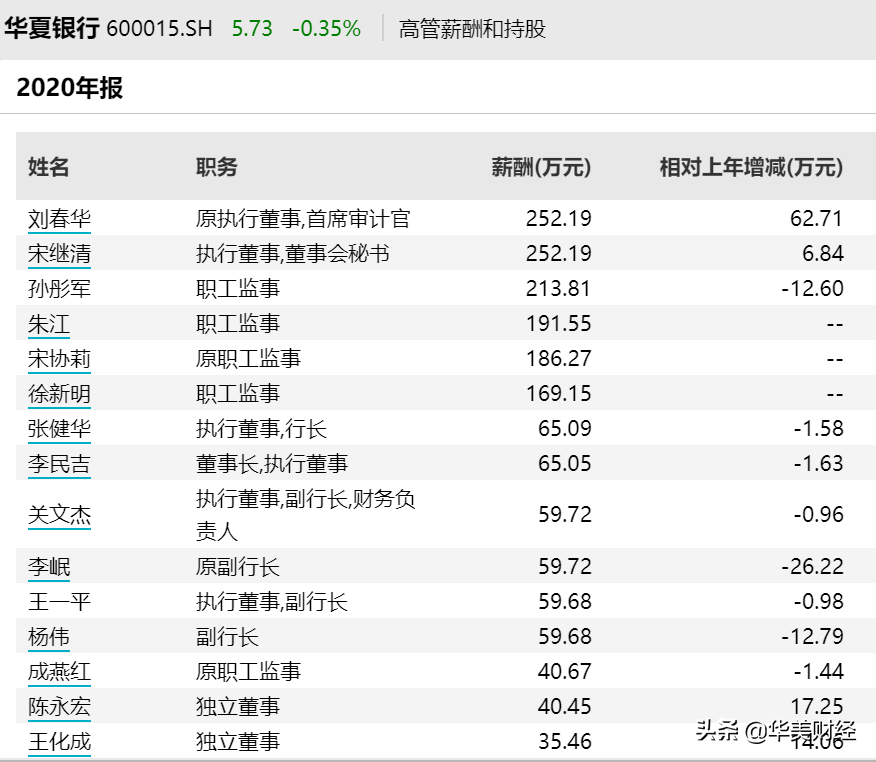Image resolution: width=876 pixels, height=762 pixels.
Task: Click the stock price 5.73
Action: pyautogui.click(x=252, y=28)
